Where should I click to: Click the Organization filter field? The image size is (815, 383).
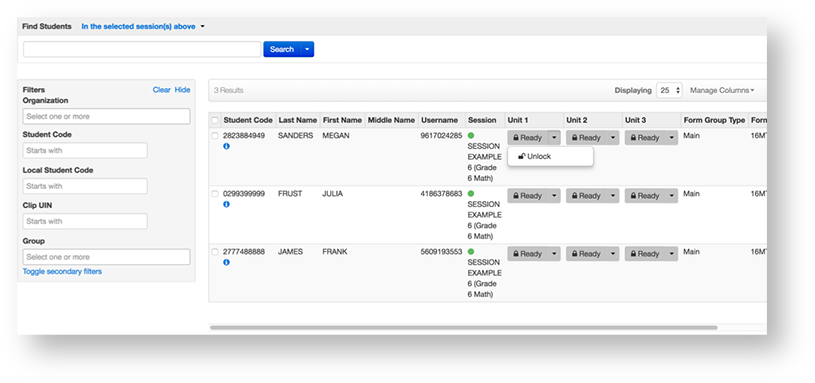(107, 116)
